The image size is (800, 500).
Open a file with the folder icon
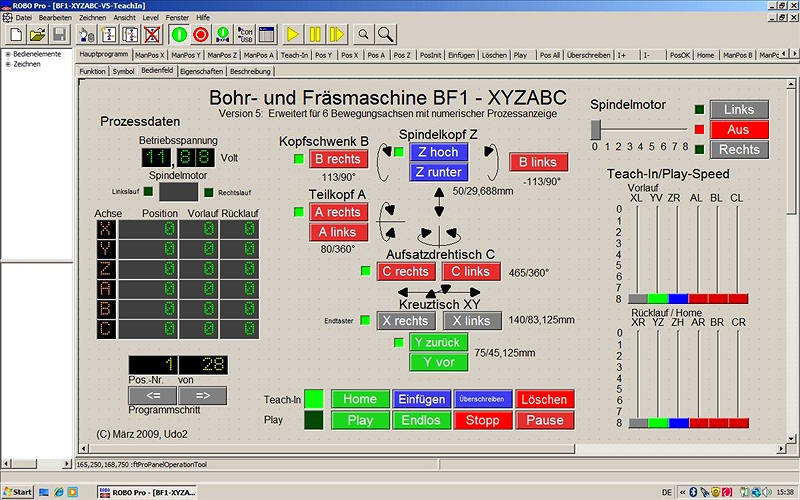point(37,35)
